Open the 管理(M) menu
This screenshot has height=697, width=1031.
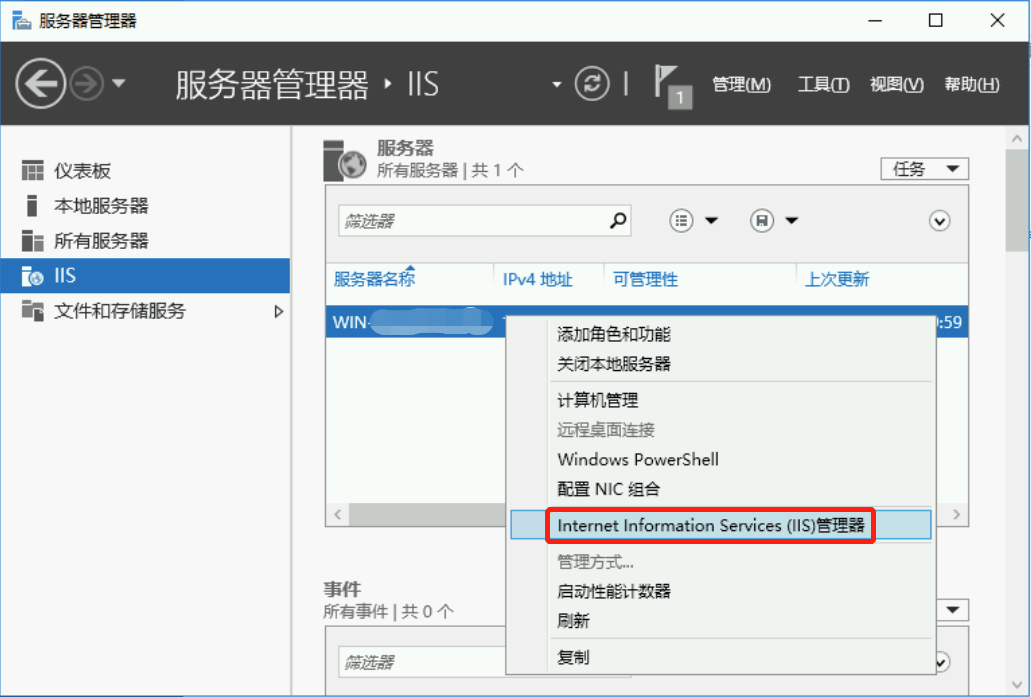point(741,85)
